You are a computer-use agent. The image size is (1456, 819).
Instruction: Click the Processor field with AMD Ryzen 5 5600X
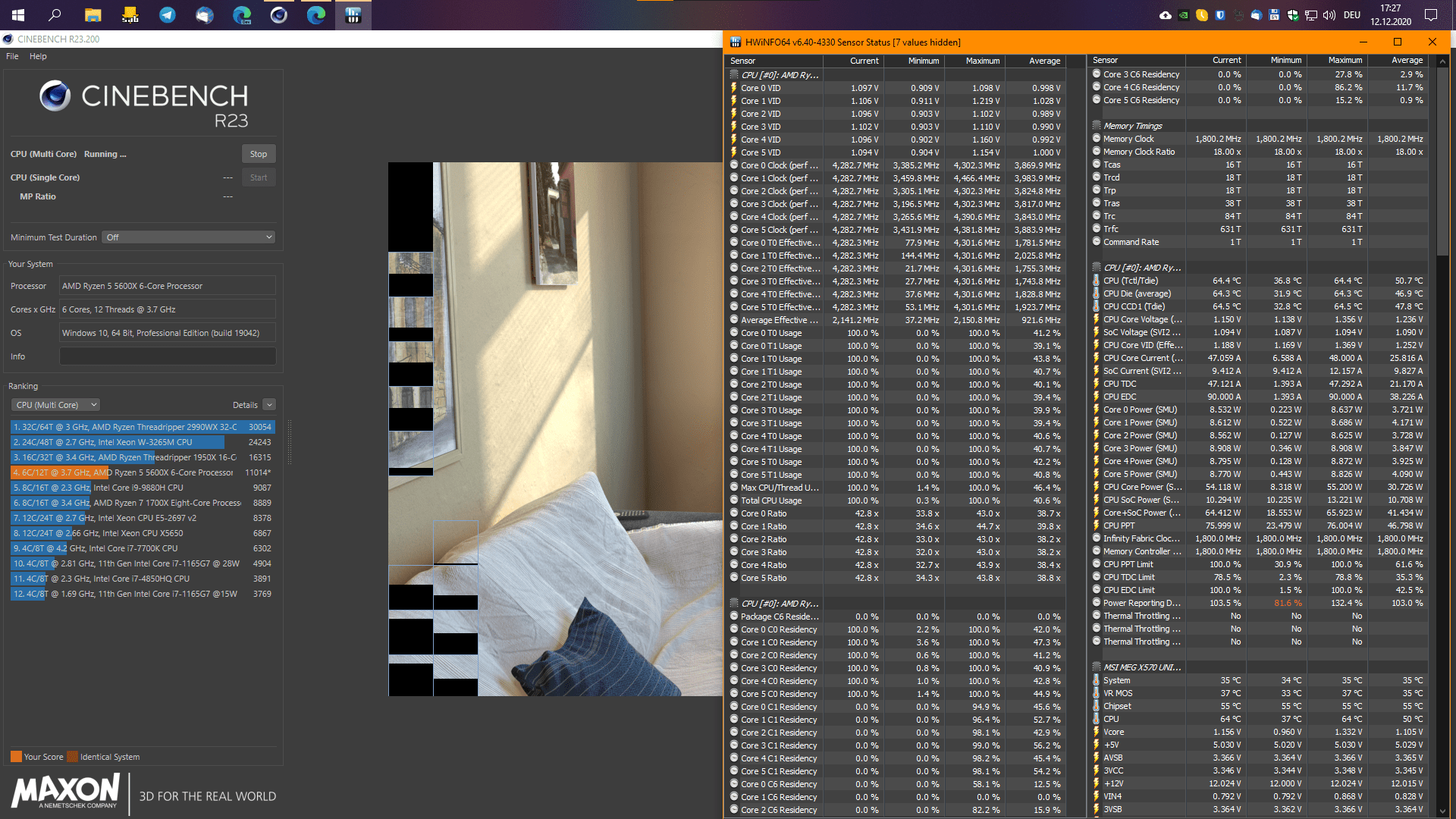coord(168,286)
